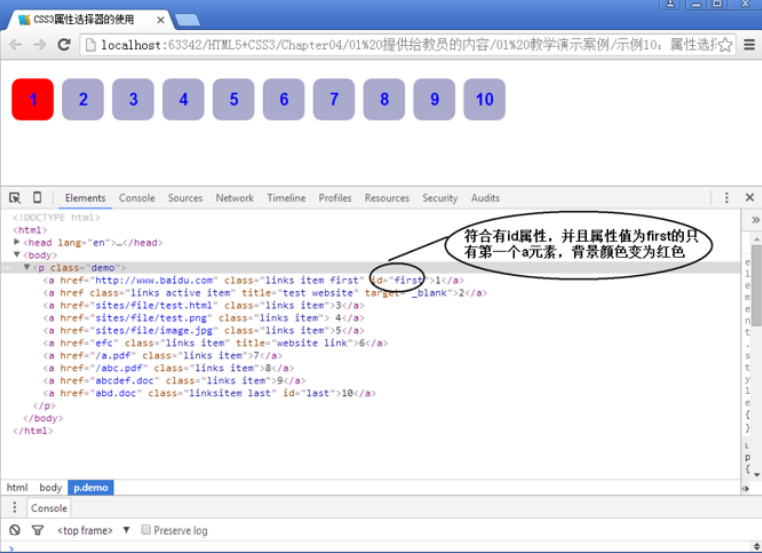Open the Security tab
Screen dimensions: 762x553
(x=440, y=198)
